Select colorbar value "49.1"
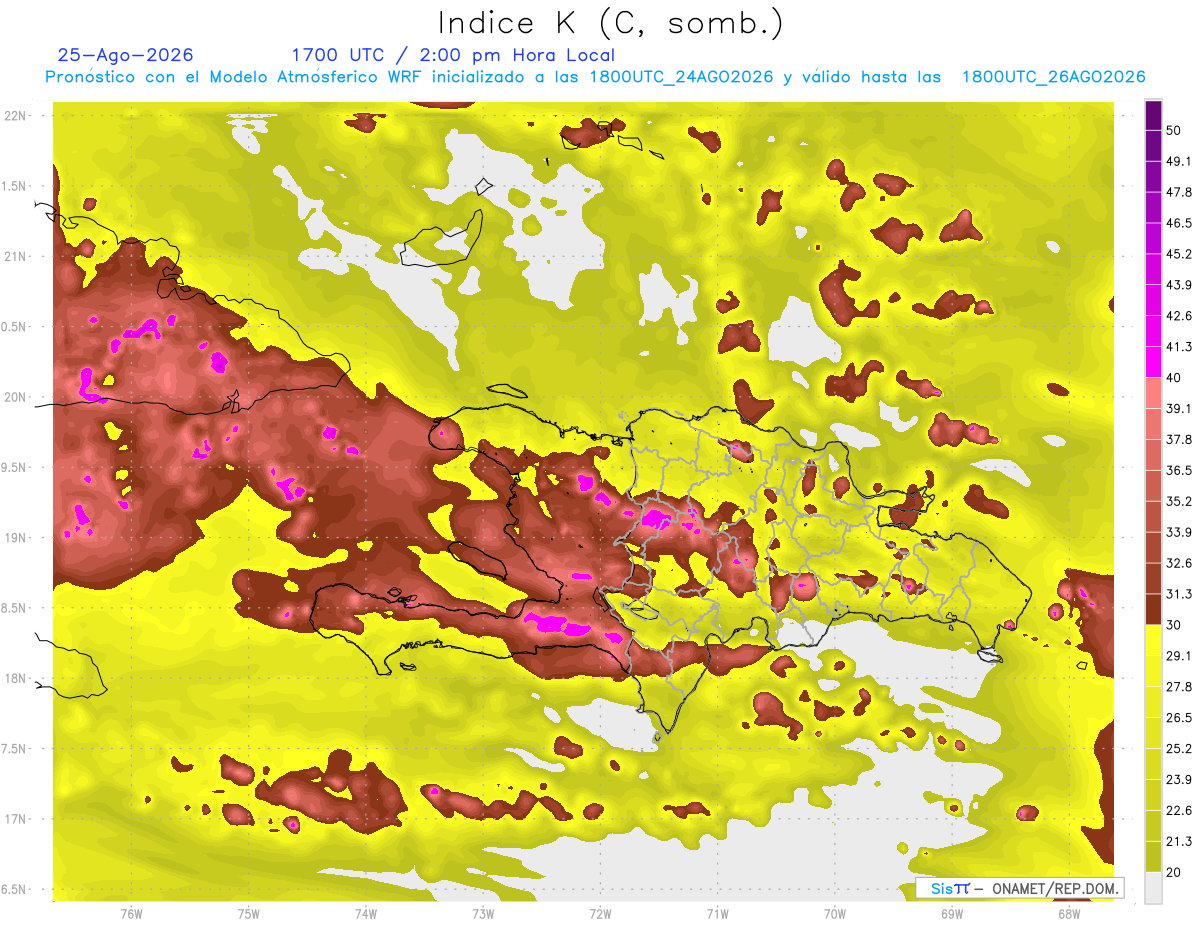 pos(1180,161)
